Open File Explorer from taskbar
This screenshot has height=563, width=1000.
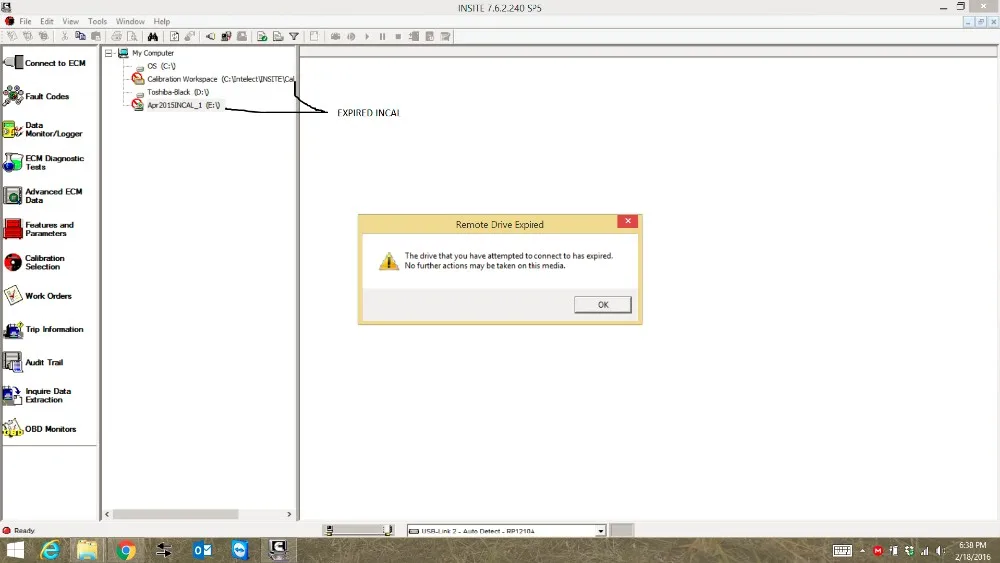tap(87, 550)
